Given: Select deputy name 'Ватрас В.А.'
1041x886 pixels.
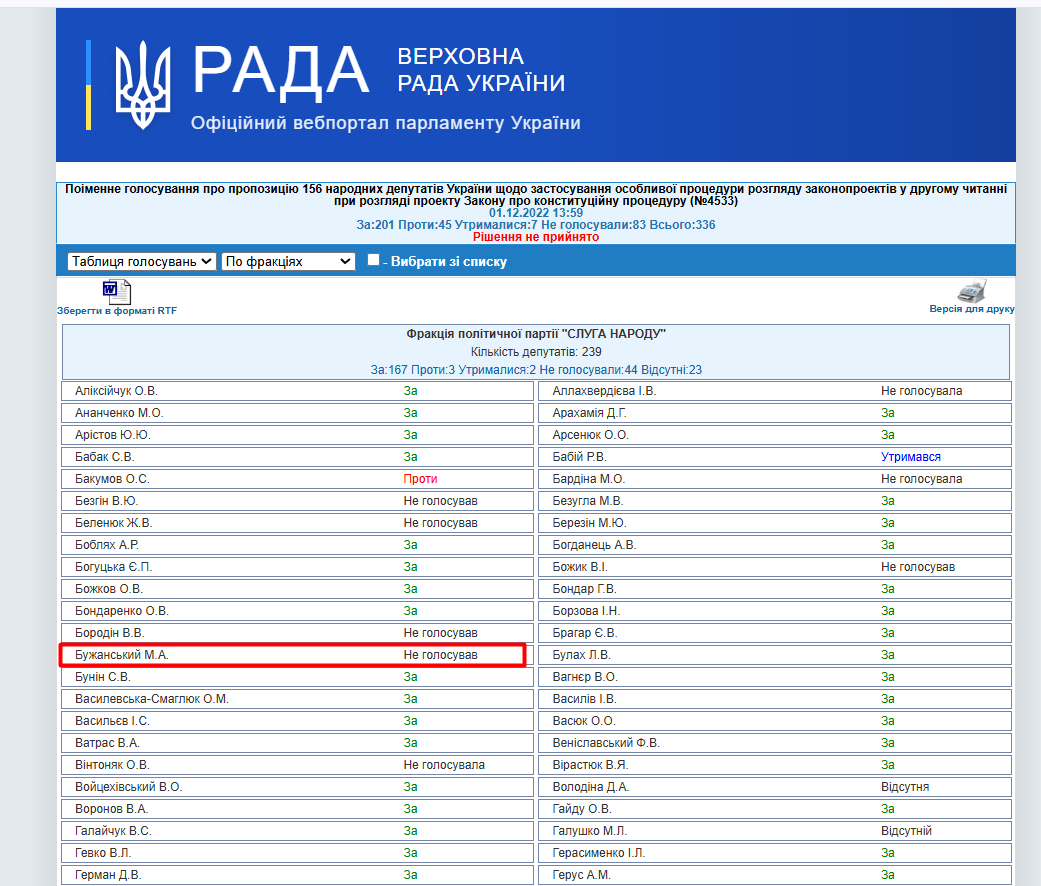Looking at the screenshot, I should (107, 743).
